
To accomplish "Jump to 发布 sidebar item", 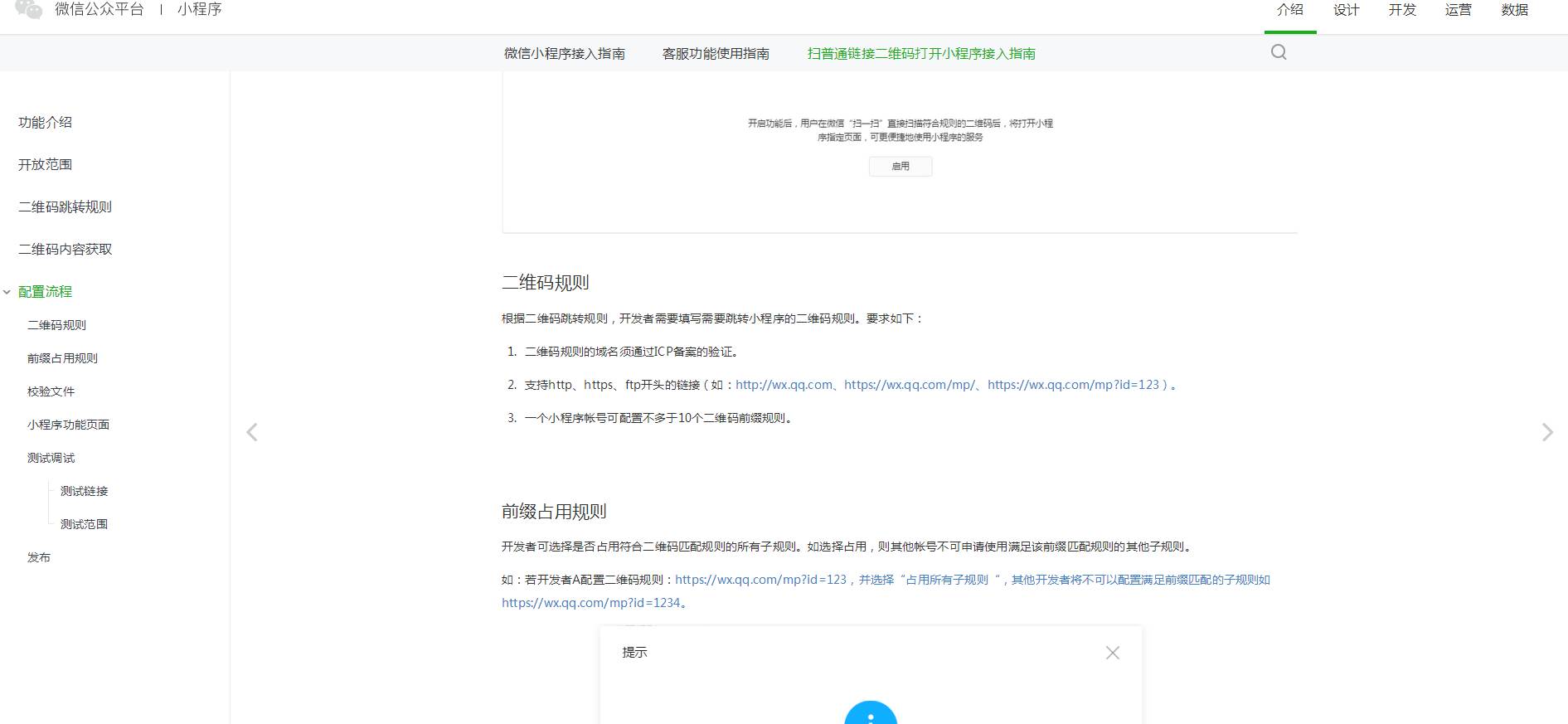I will click(x=39, y=557).
